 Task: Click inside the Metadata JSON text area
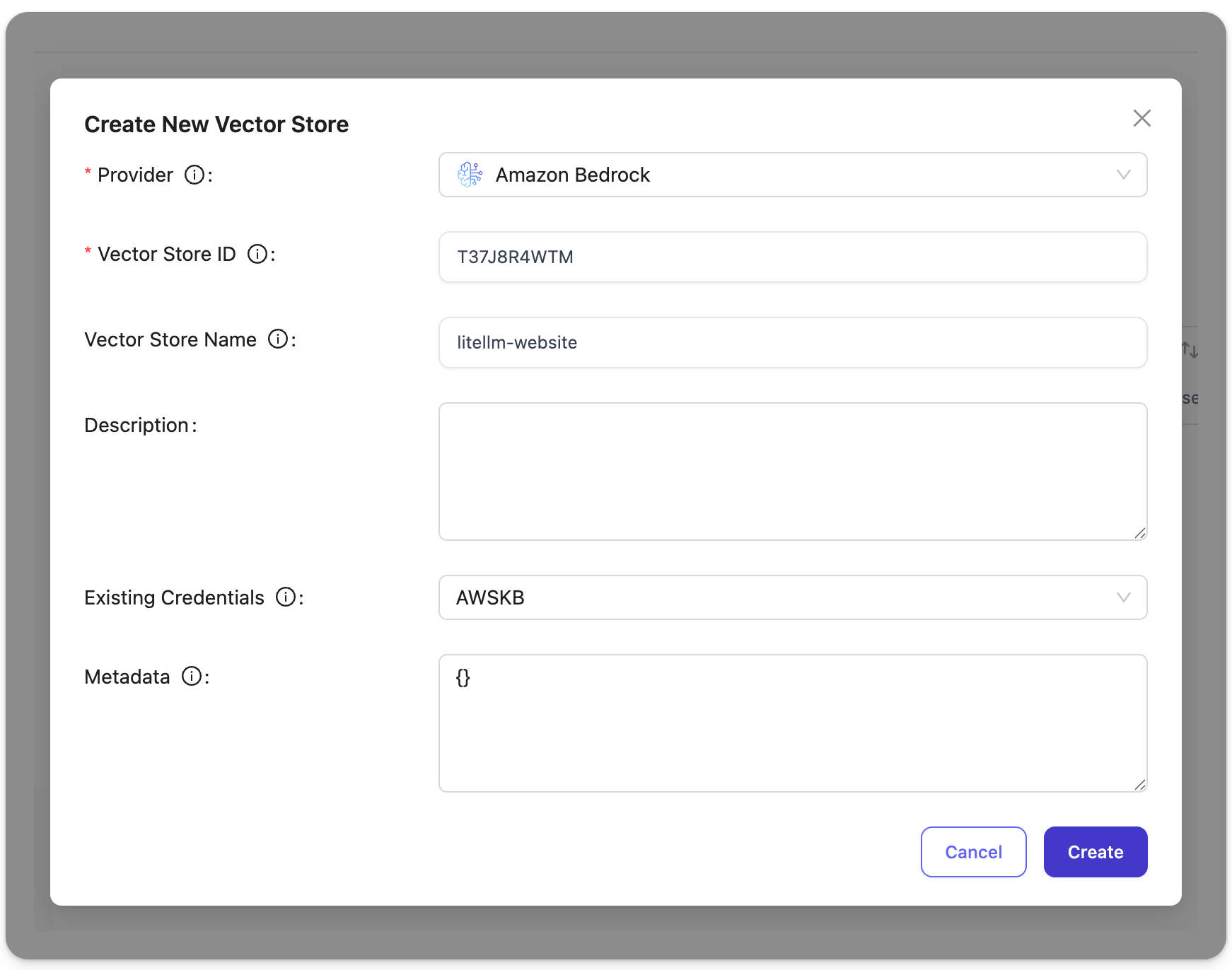tap(792, 723)
